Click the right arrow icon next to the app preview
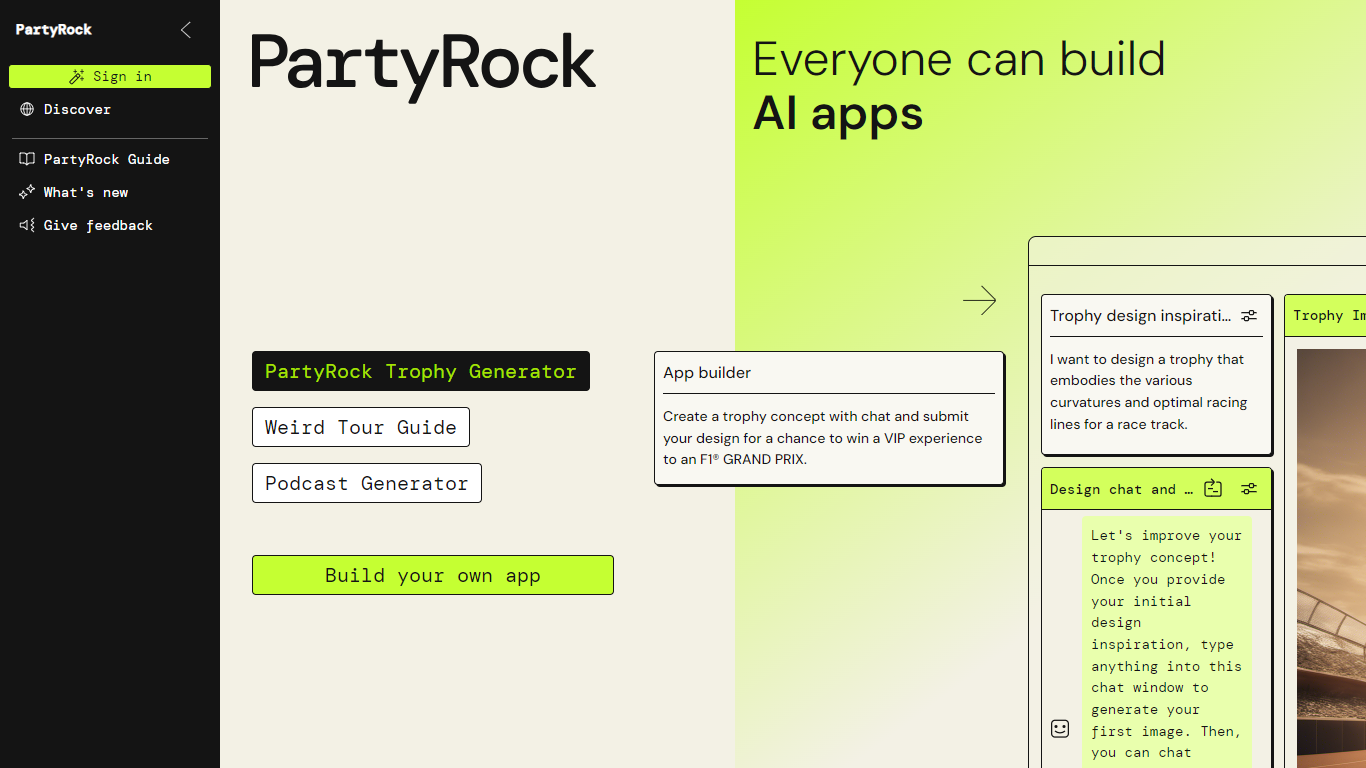1366x768 pixels. coord(980,300)
